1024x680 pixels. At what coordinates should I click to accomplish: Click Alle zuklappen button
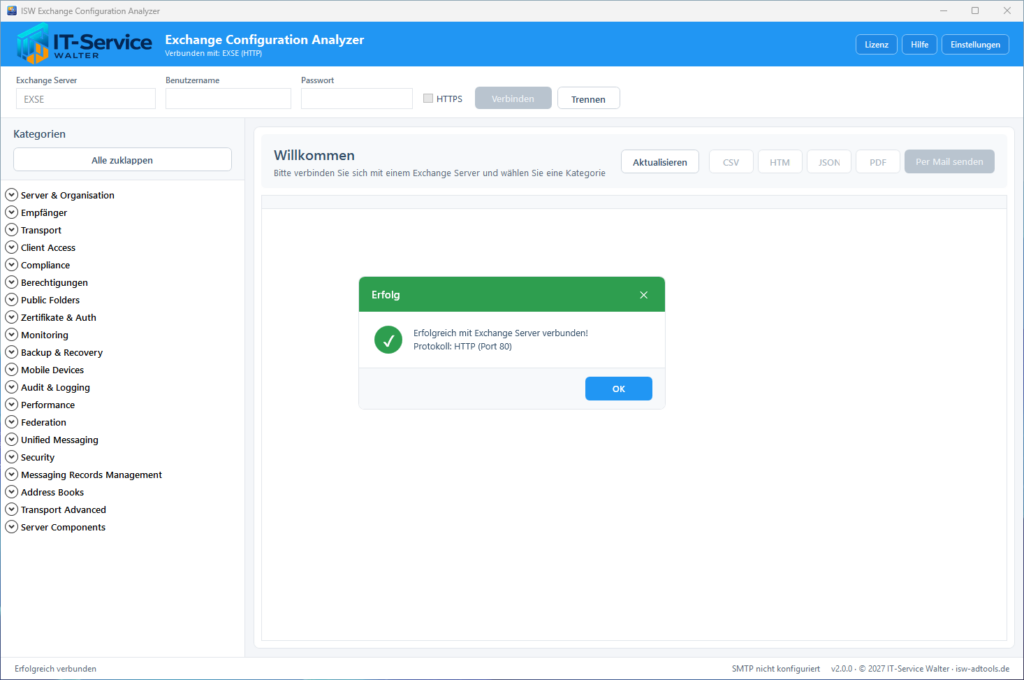(122, 160)
